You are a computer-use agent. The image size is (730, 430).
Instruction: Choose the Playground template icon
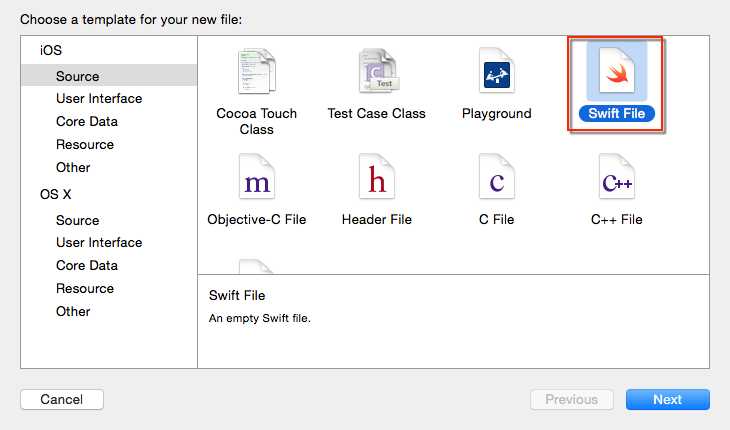tap(497, 71)
